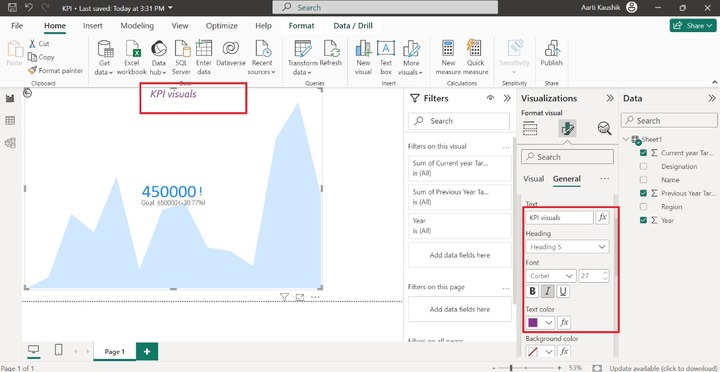The image size is (720, 372).
Task: Refresh the data
Action: (331, 54)
